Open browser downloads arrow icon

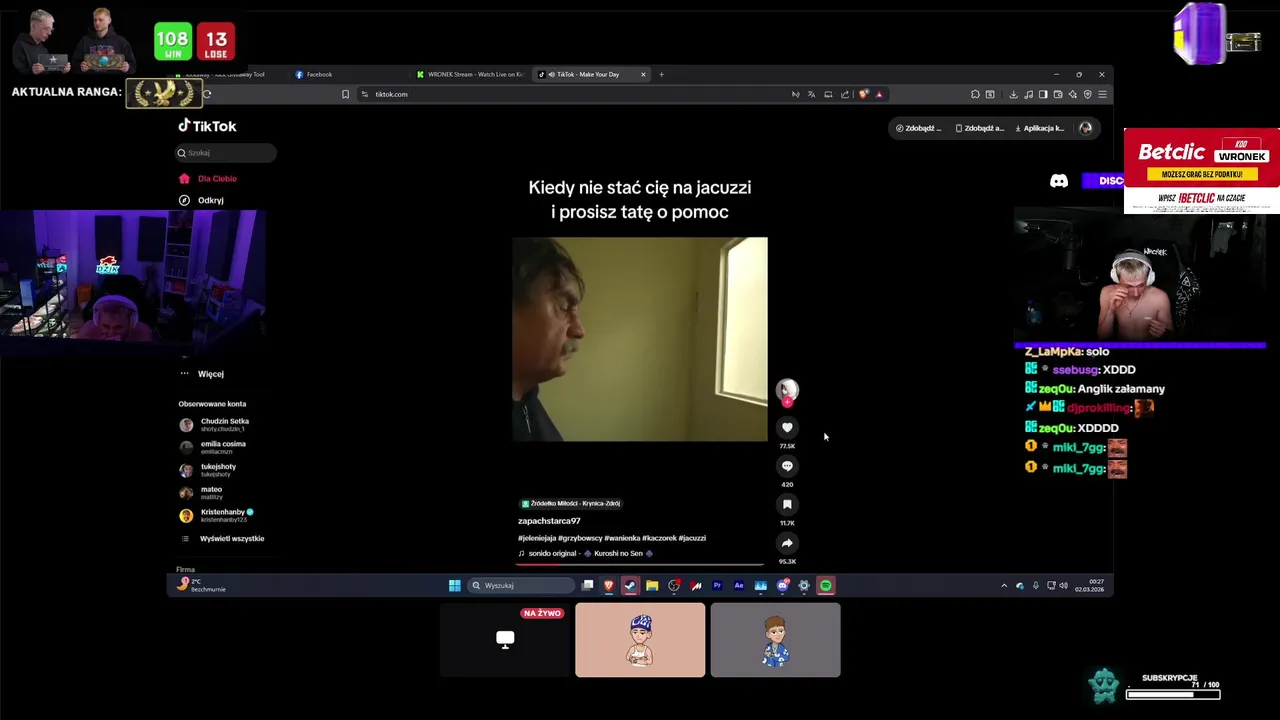coord(1013,94)
